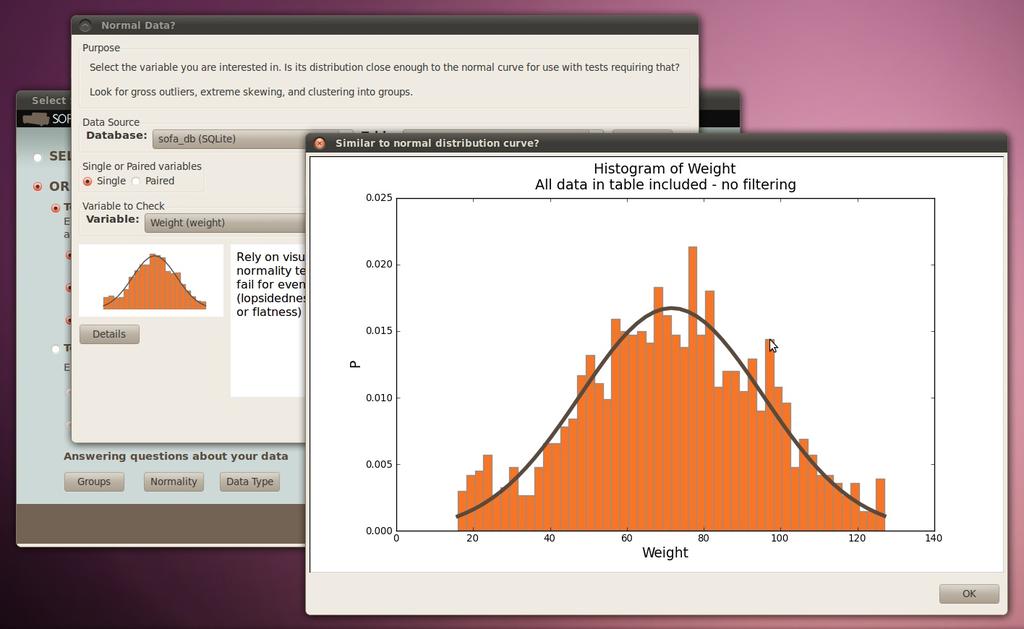Image resolution: width=1024 pixels, height=629 pixels.
Task: Click 'Answering questions about your data' heading
Action: pos(176,456)
